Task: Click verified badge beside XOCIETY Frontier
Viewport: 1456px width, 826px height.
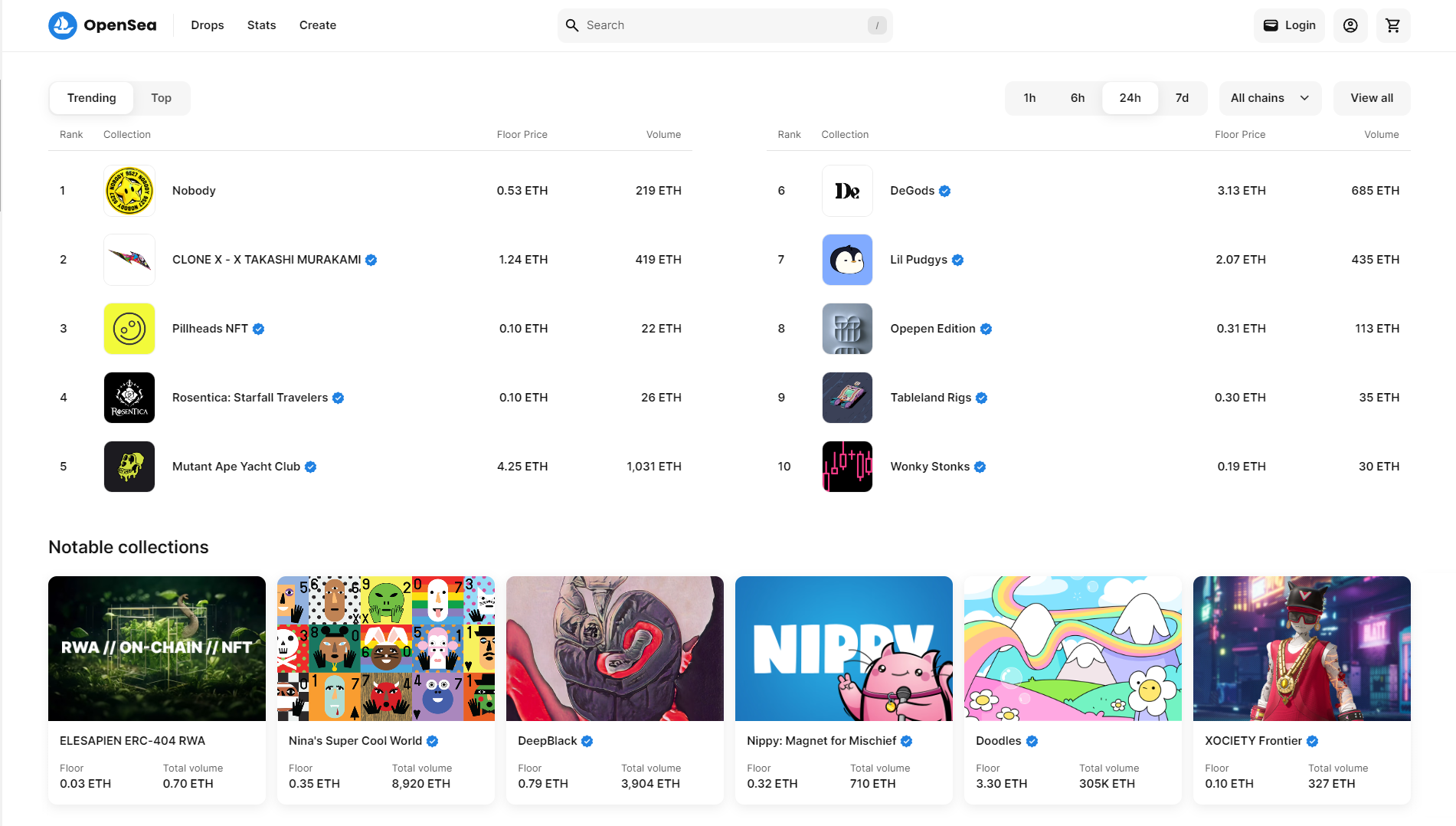Action: [x=1312, y=742]
